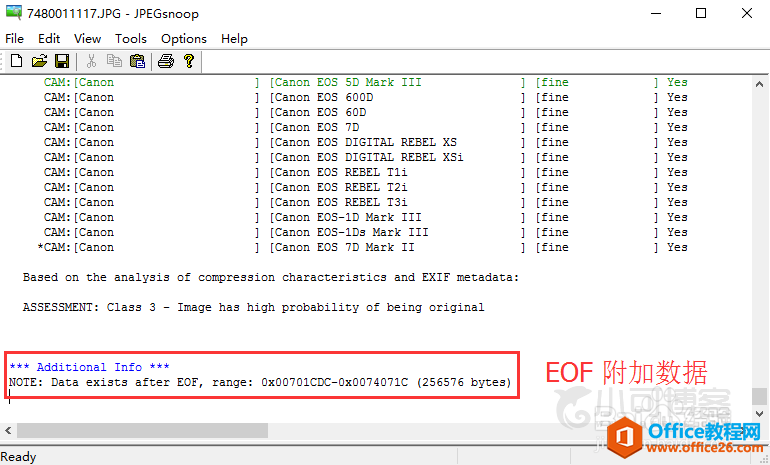Click the Cut scissors icon
770x465 pixels.
[x=91, y=61]
